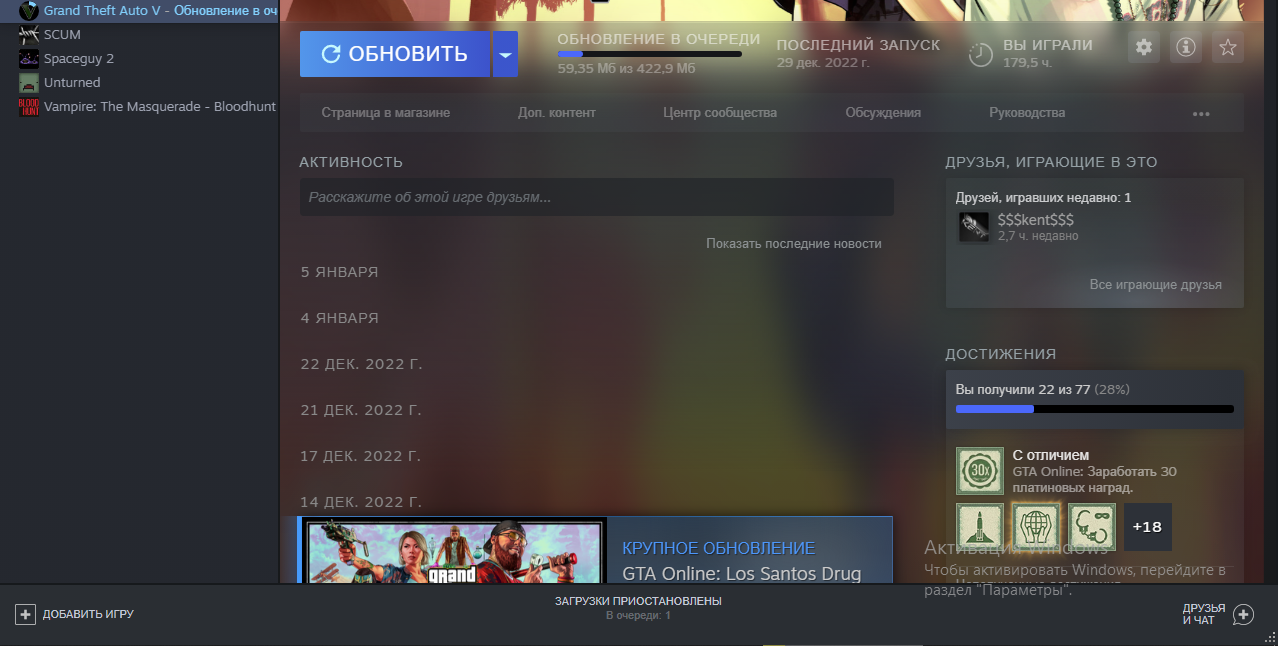Expand the +18 more achievements
The width and height of the screenshot is (1278, 646).
(1147, 526)
